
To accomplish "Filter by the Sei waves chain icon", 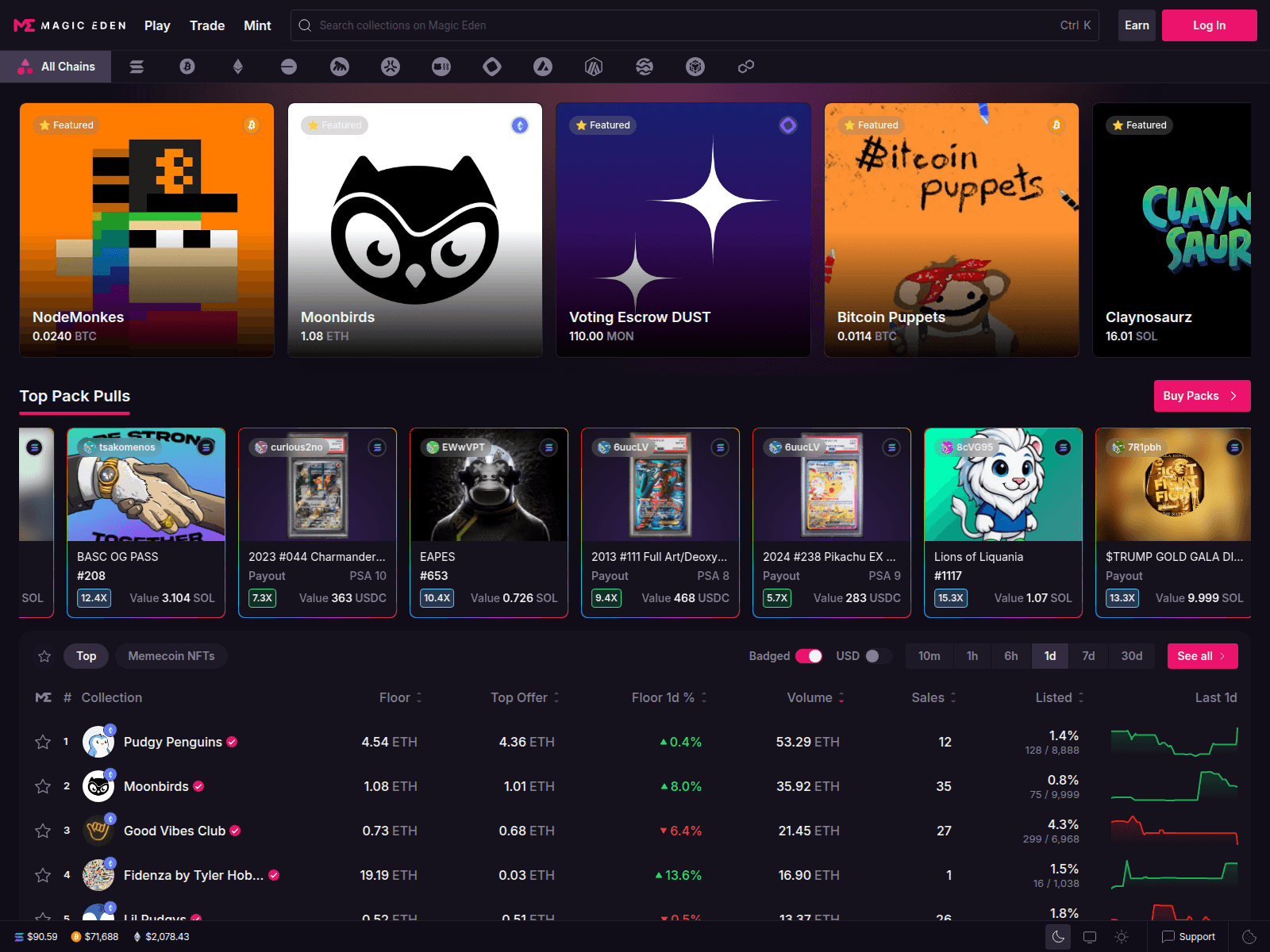I will [645, 67].
